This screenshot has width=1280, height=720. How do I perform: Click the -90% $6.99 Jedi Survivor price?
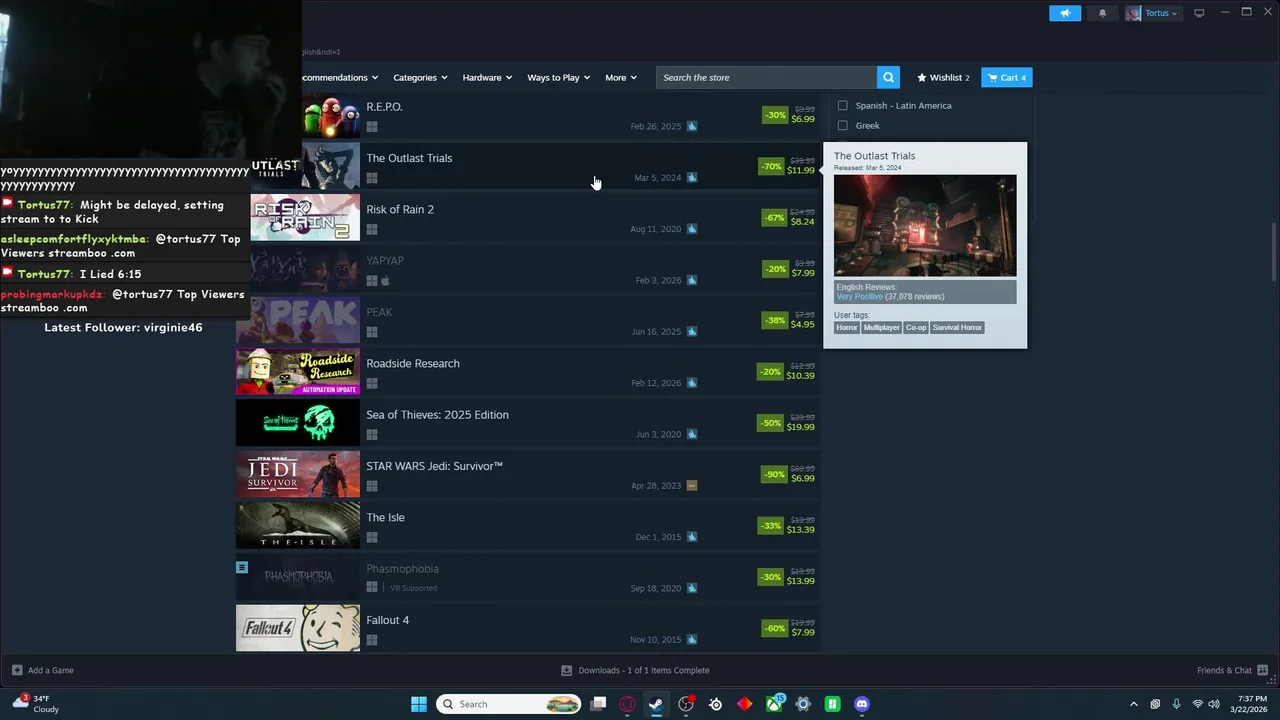click(788, 474)
